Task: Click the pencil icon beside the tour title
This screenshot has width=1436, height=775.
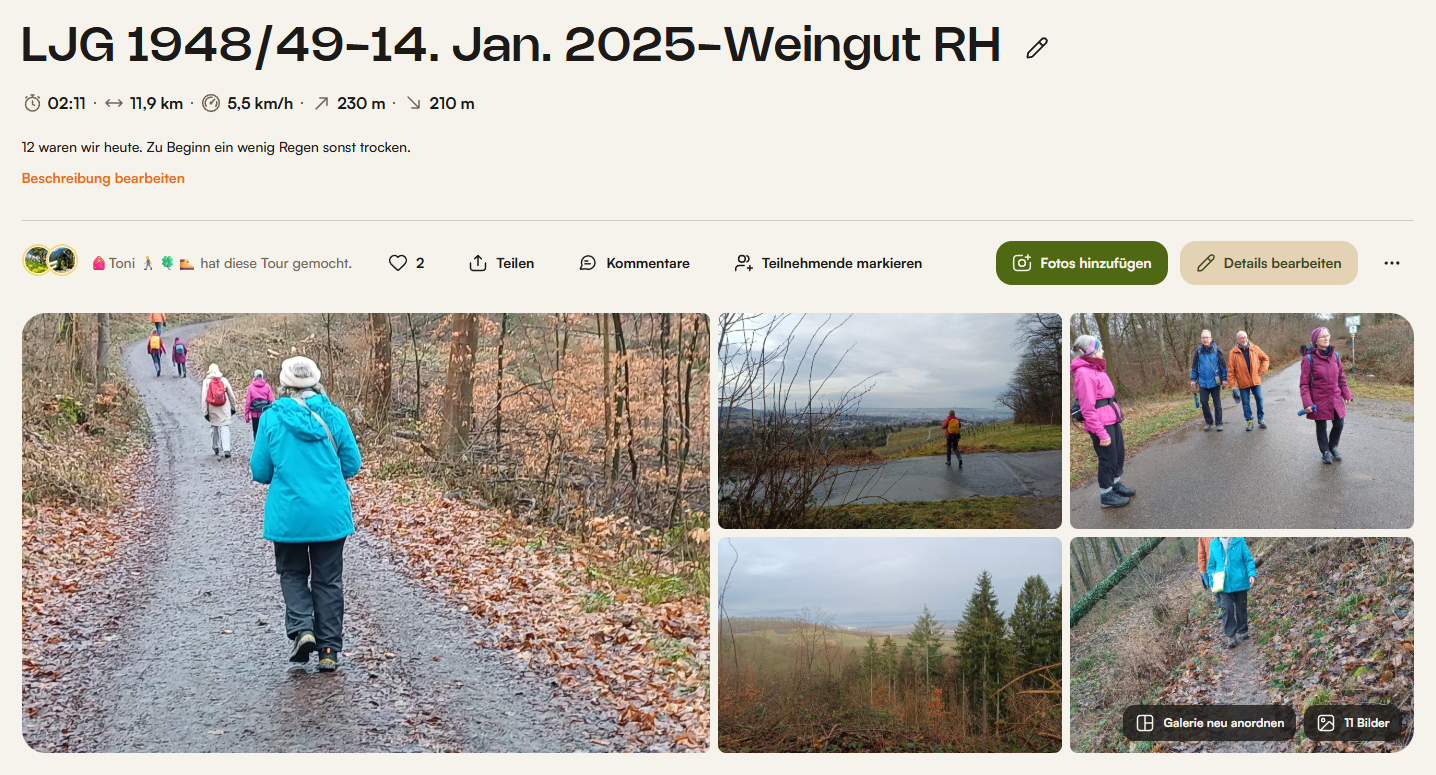Action: click(1037, 47)
